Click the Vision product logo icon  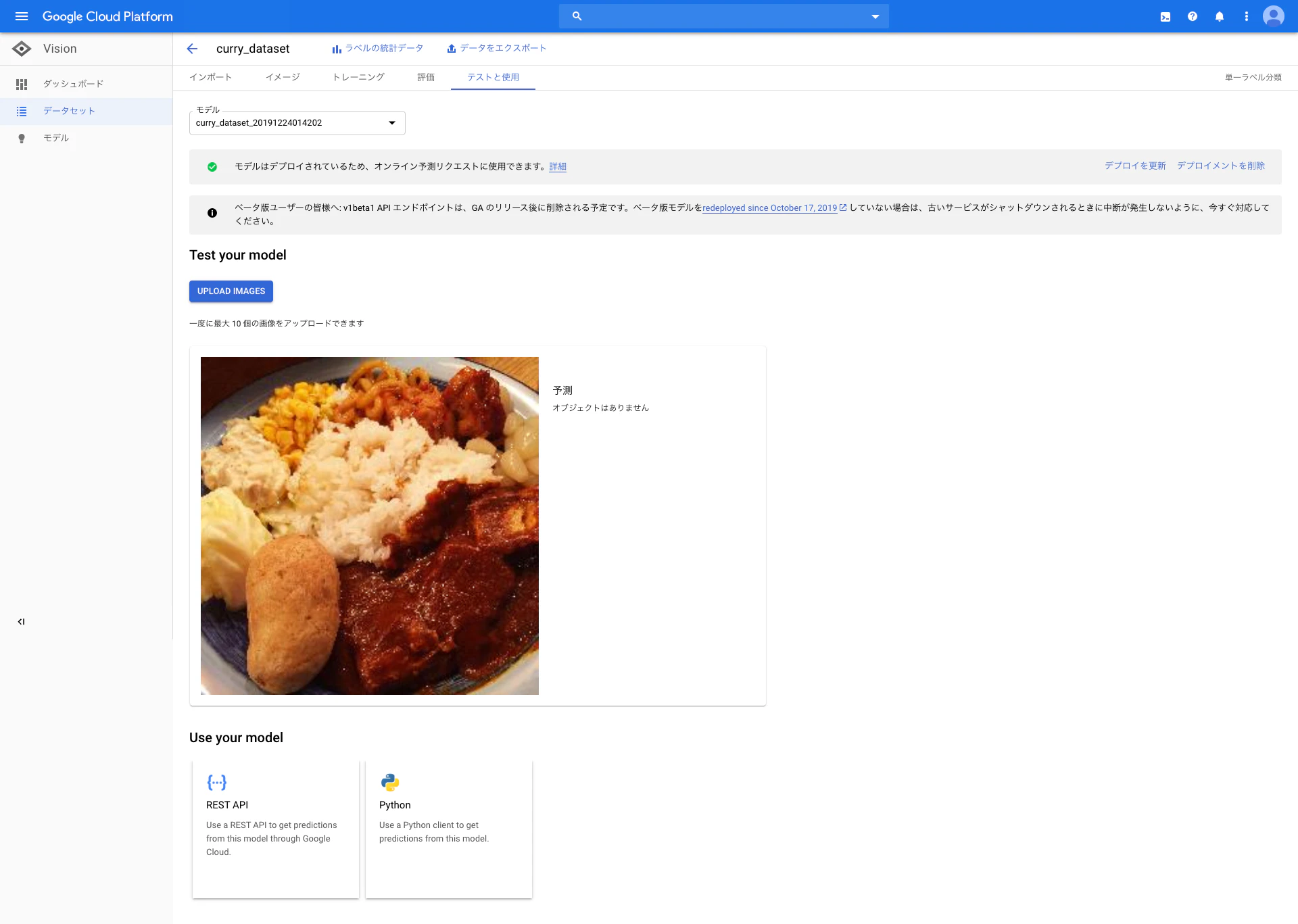coord(22,49)
